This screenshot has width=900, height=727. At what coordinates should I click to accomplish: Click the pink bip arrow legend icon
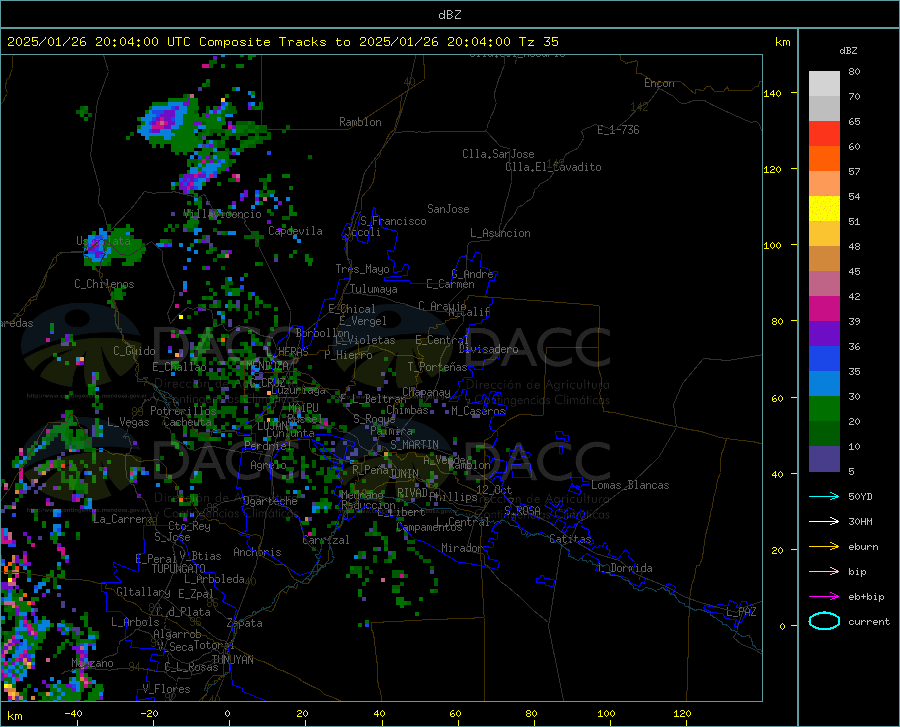(824, 572)
